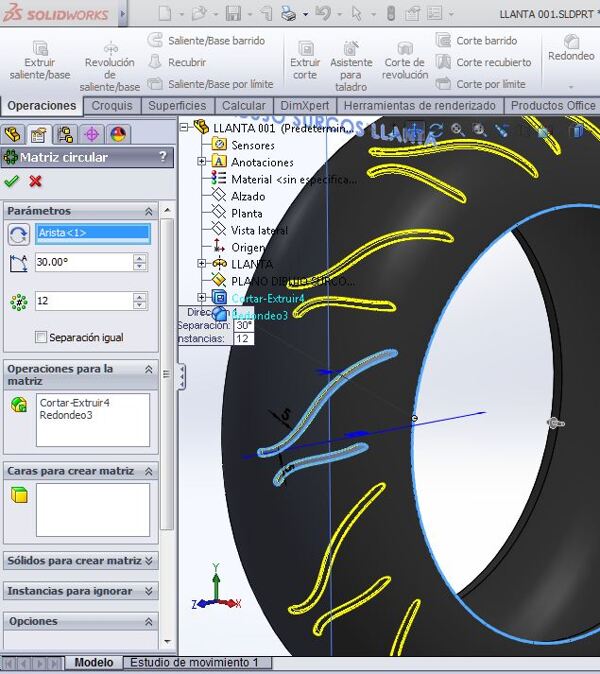Click property panel scrollbar down arrow

(167, 642)
